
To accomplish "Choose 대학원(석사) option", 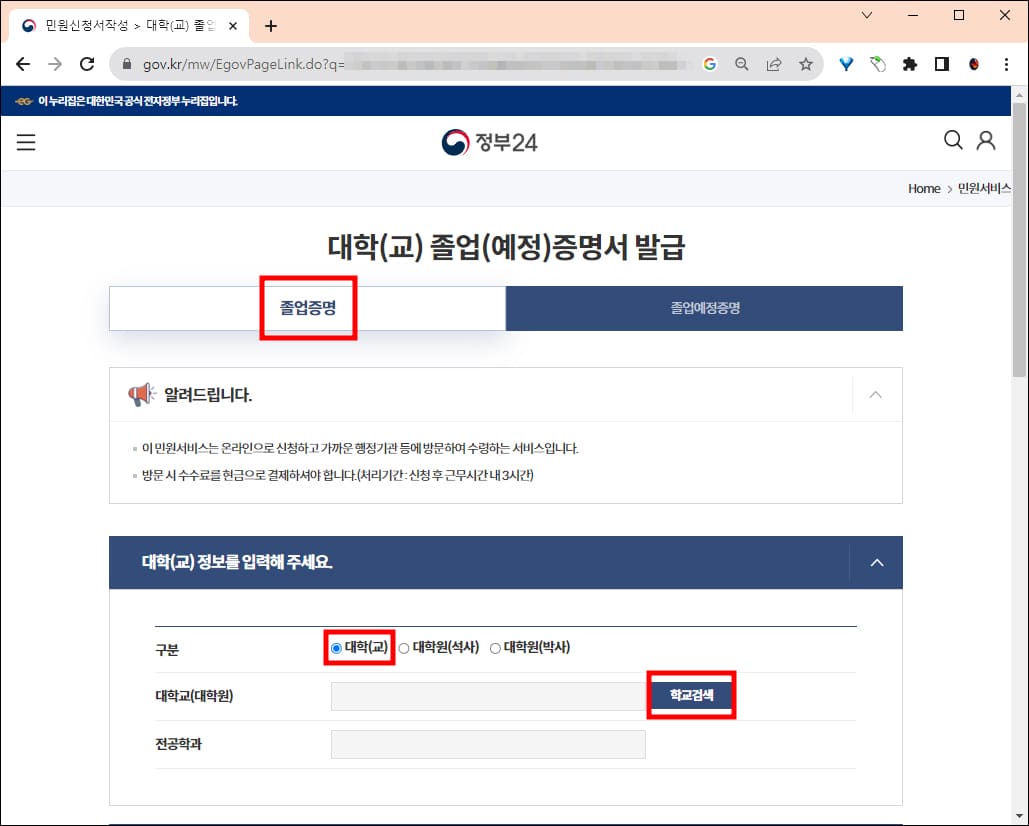I will point(404,648).
